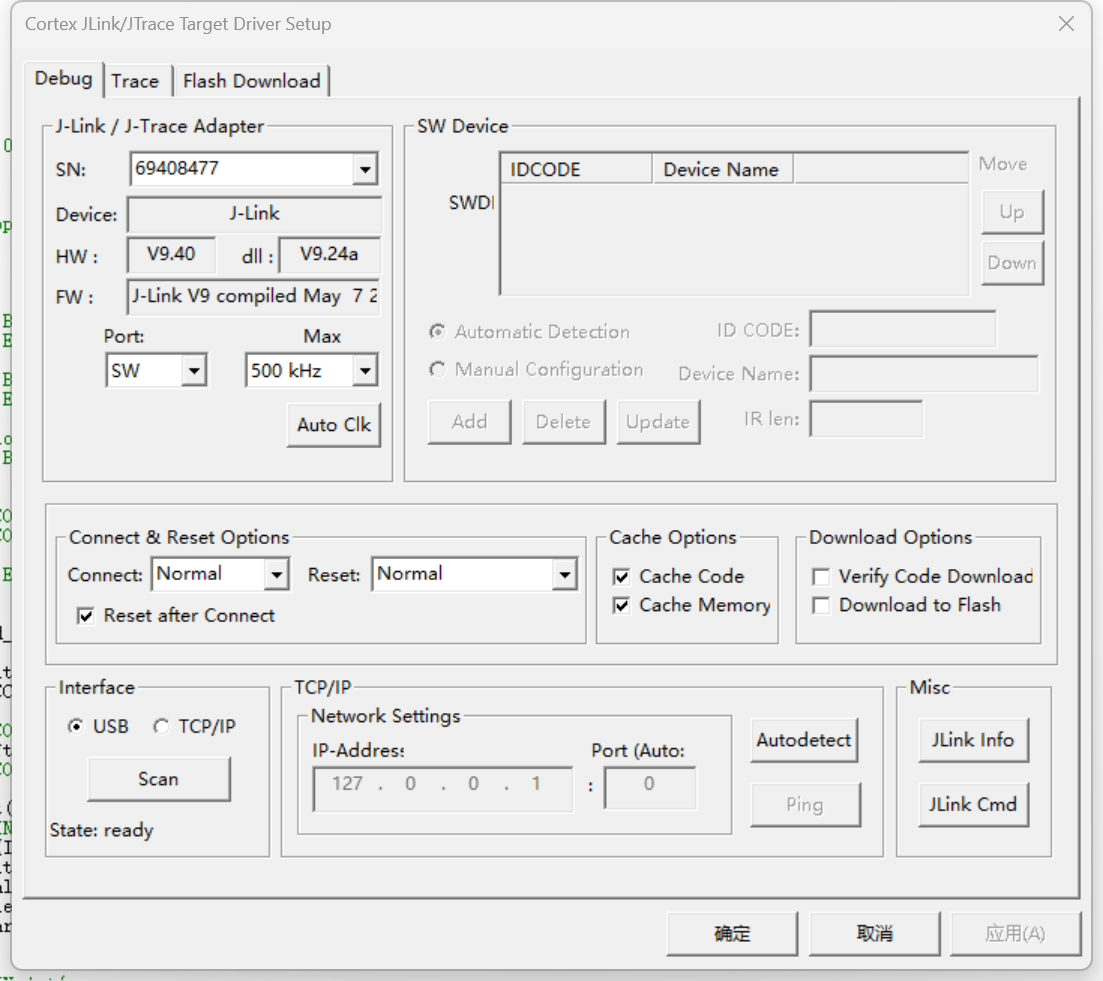Expand the SN serial number dropdown
Viewport: 1103px width, 981px height.
tap(364, 170)
